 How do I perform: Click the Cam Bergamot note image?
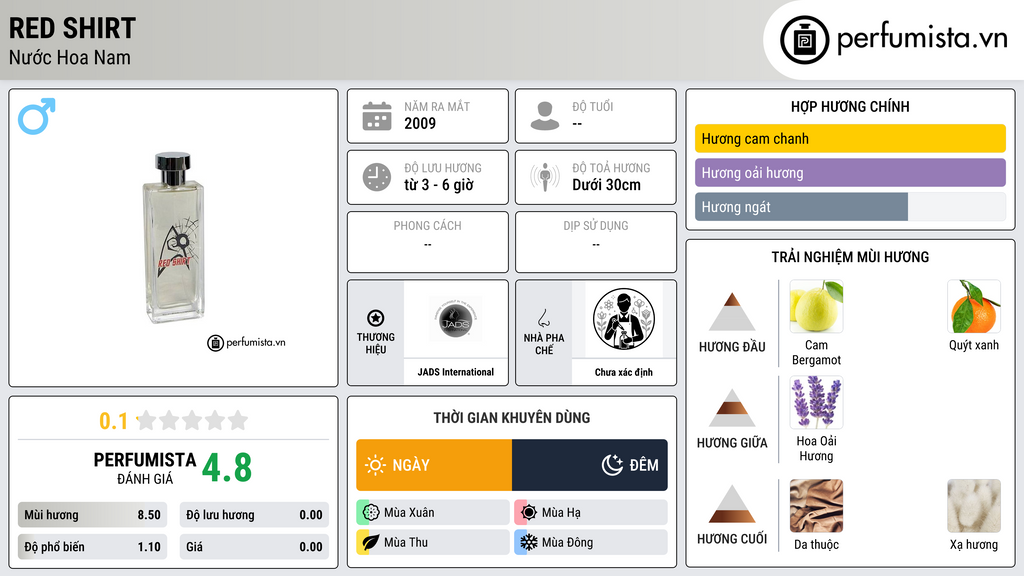click(816, 306)
